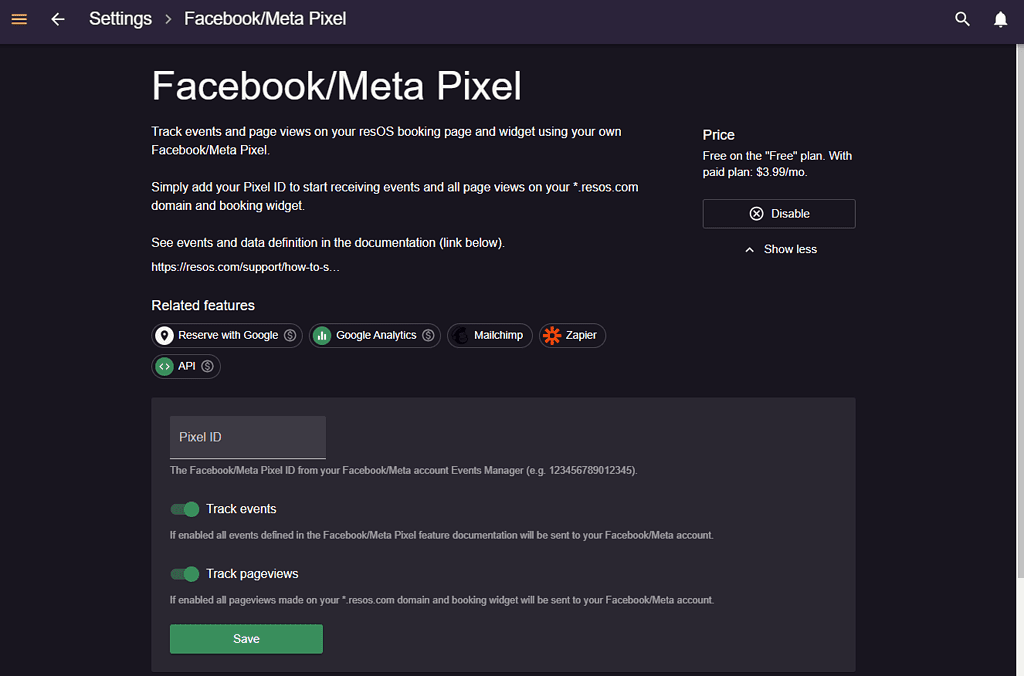The image size is (1024, 676).
Task: Open the Zapier feature chip
Action: [572, 335]
